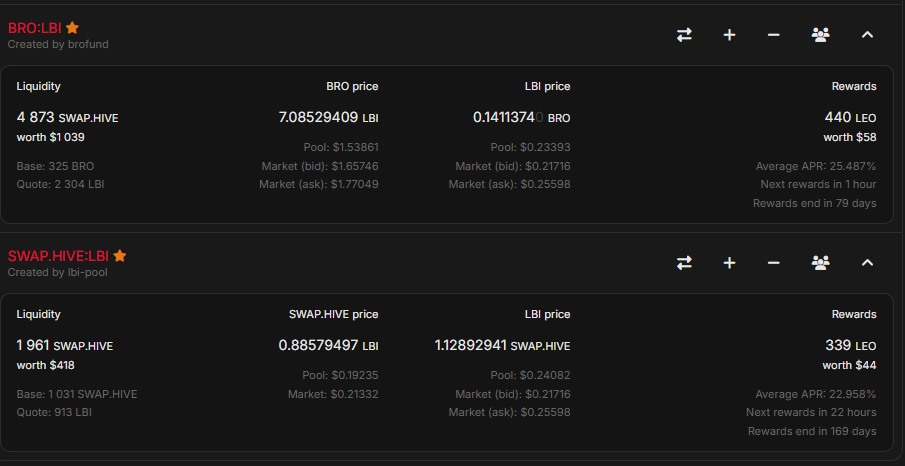Screen dimensions: 905x466
Task: Remove liquidity from SWAP.HIVE:LBI pool
Action: (x=773, y=263)
